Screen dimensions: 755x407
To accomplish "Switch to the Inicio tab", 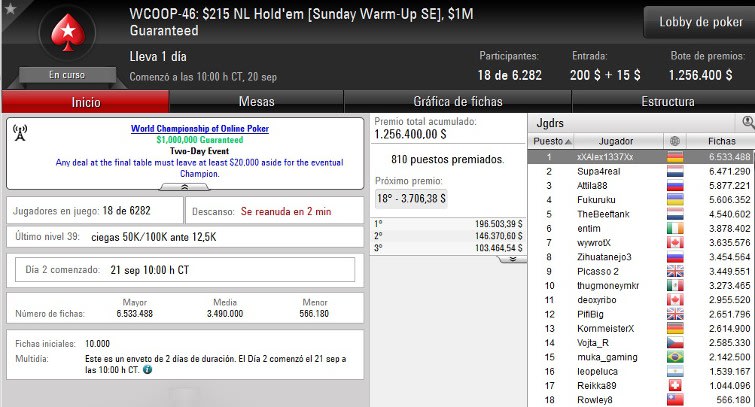I will point(86,102).
